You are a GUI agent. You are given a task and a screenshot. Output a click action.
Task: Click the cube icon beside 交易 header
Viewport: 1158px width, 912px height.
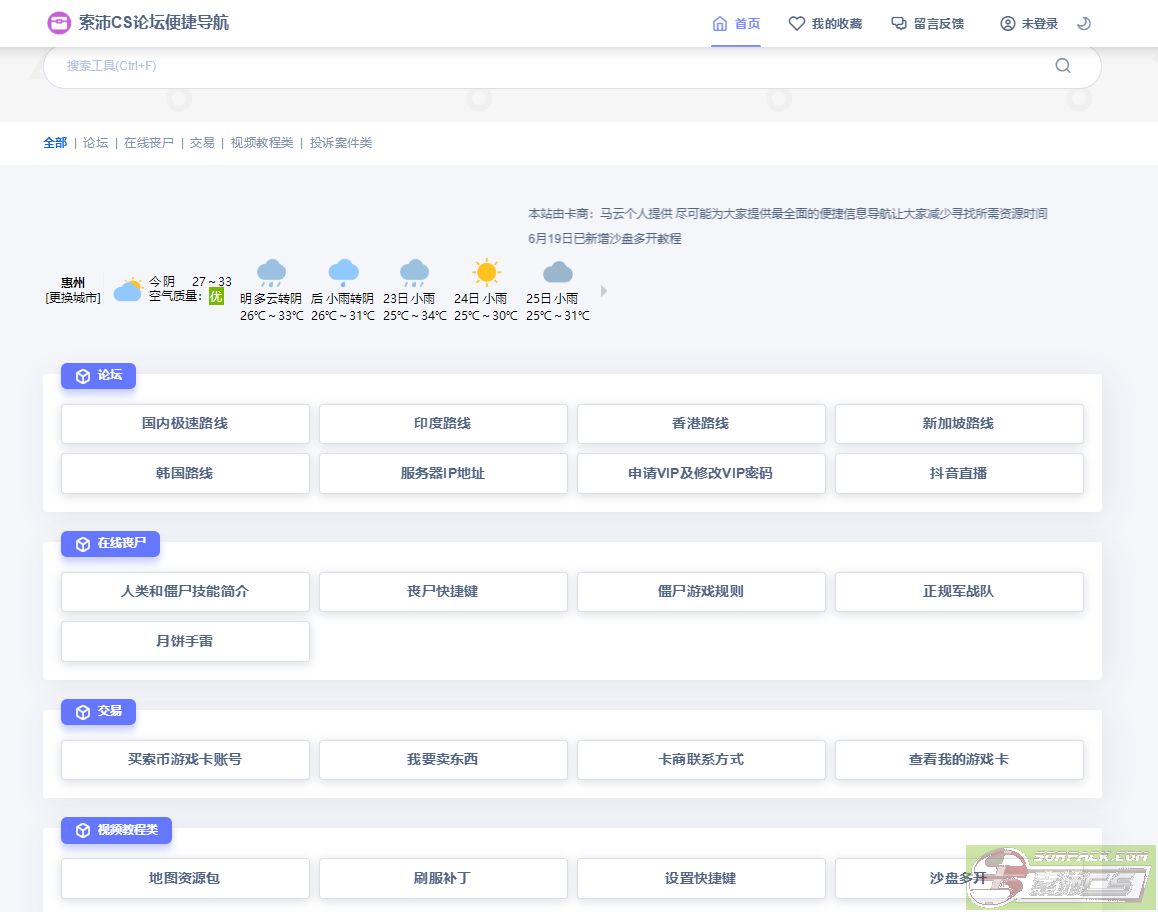(83, 711)
